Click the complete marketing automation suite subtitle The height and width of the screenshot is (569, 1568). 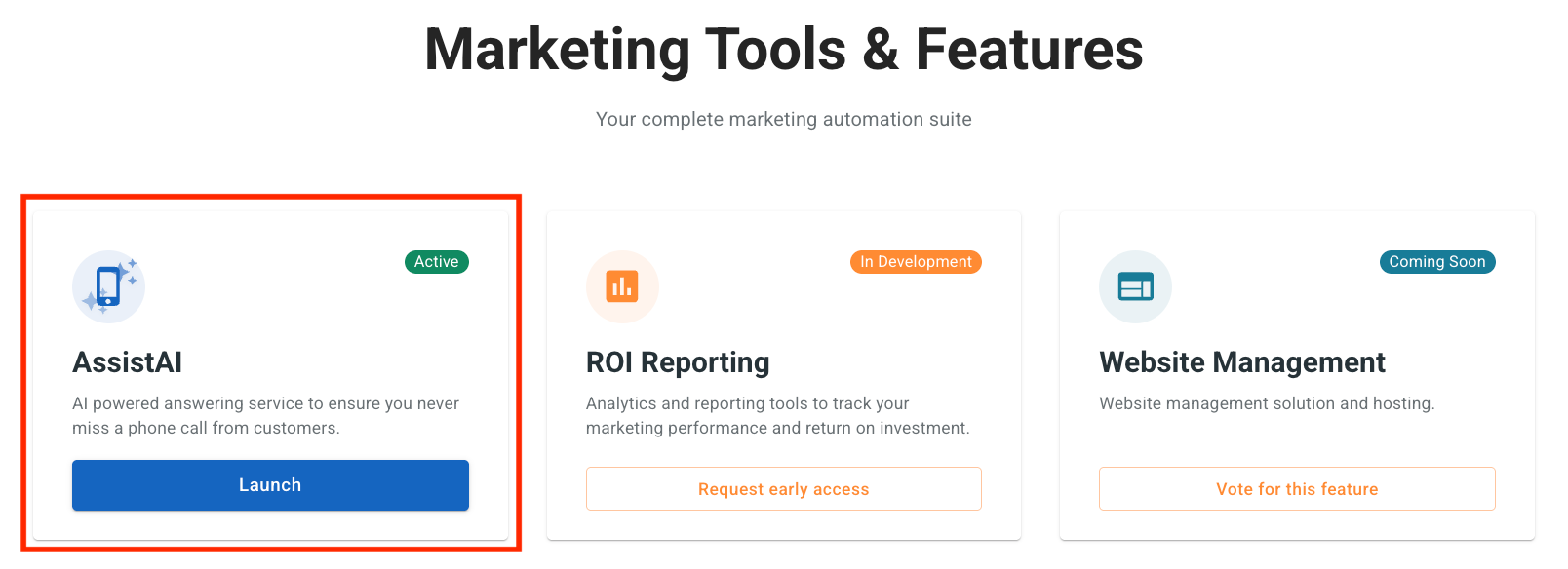[x=784, y=119]
